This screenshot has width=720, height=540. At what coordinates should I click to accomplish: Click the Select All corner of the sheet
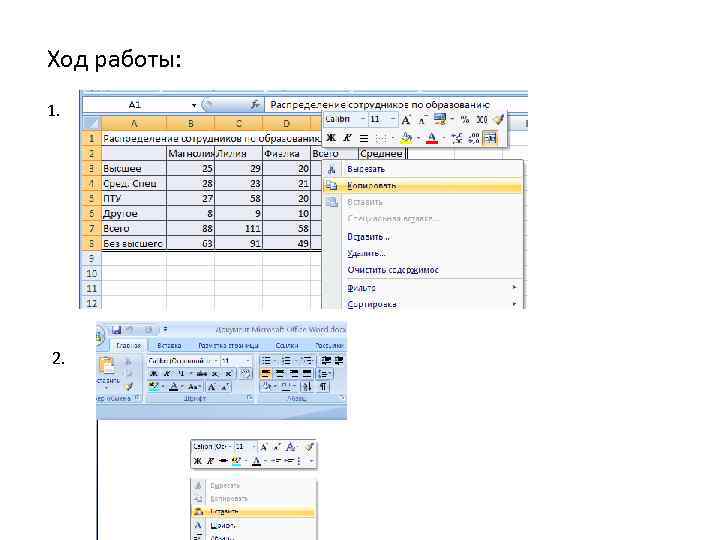91,124
